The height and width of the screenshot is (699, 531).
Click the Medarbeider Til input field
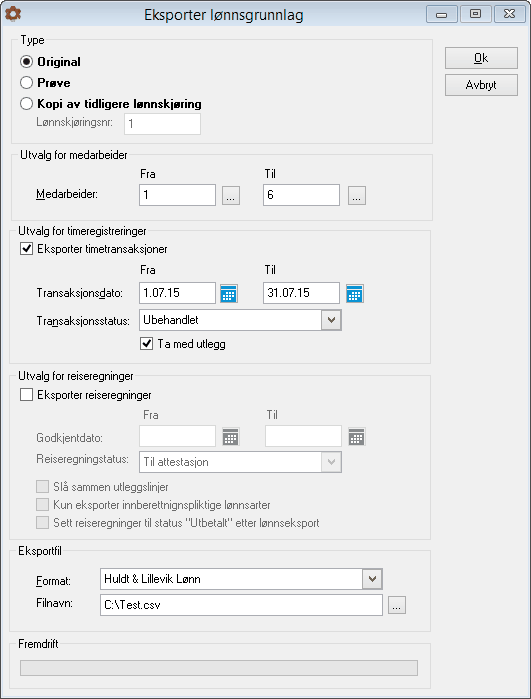301,195
